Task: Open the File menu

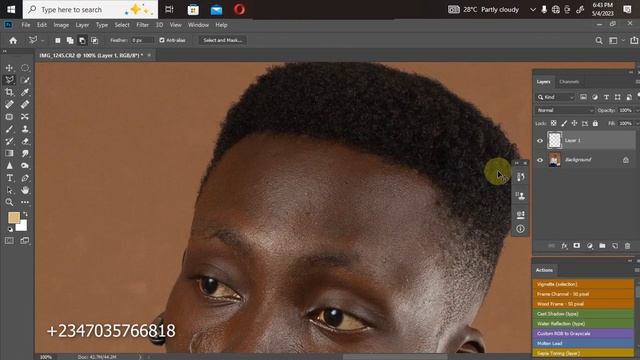Action: [x=26, y=25]
